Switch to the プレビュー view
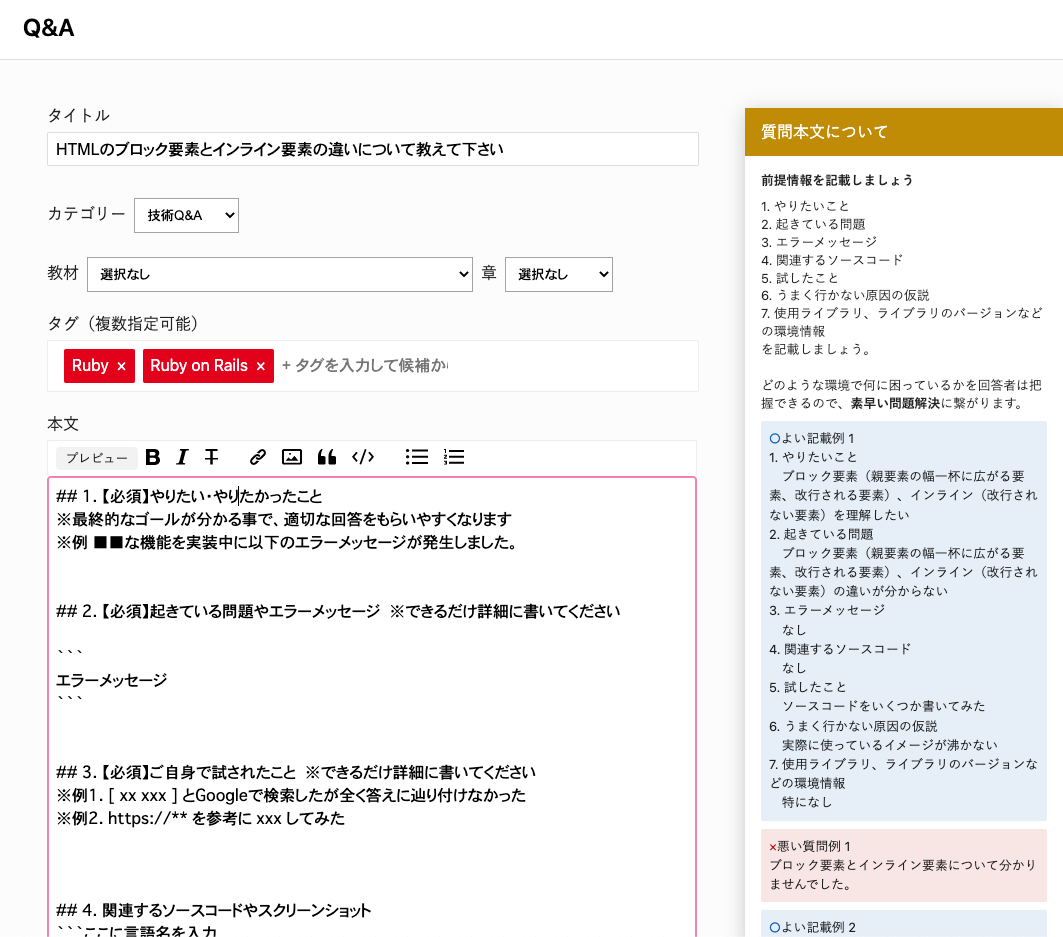Image resolution: width=1063 pixels, height=937 pixels. coord(95,457)
